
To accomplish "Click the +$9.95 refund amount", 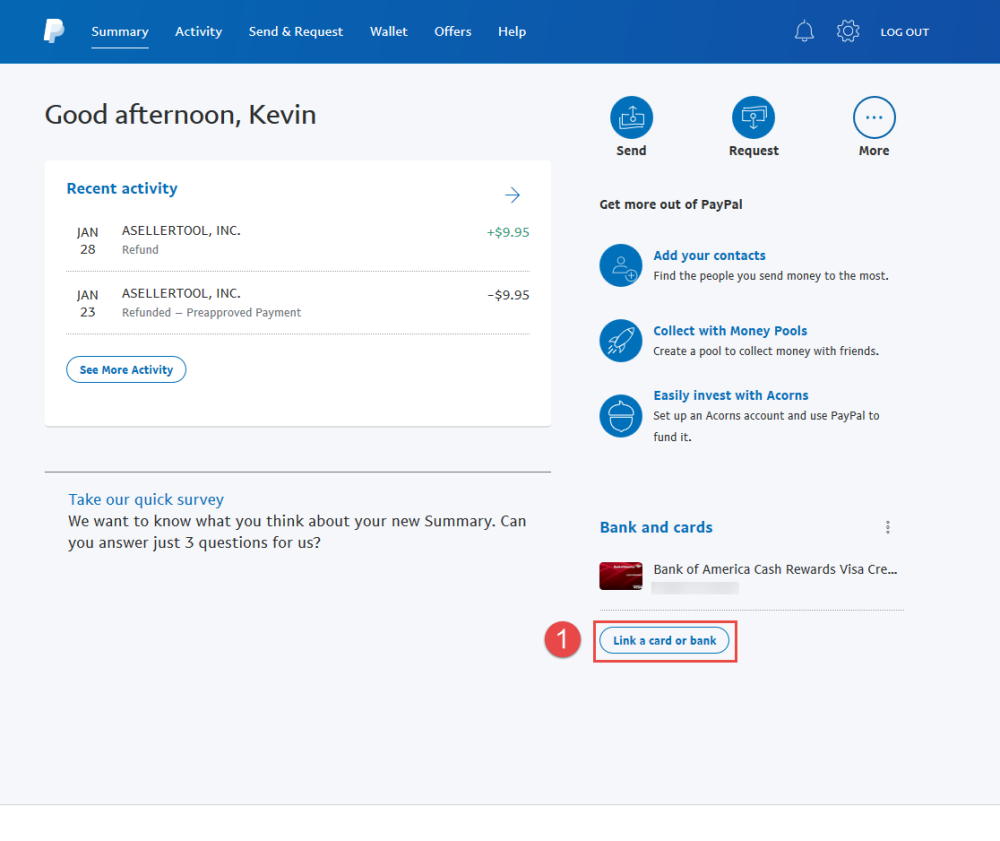I will pos(508,232).
